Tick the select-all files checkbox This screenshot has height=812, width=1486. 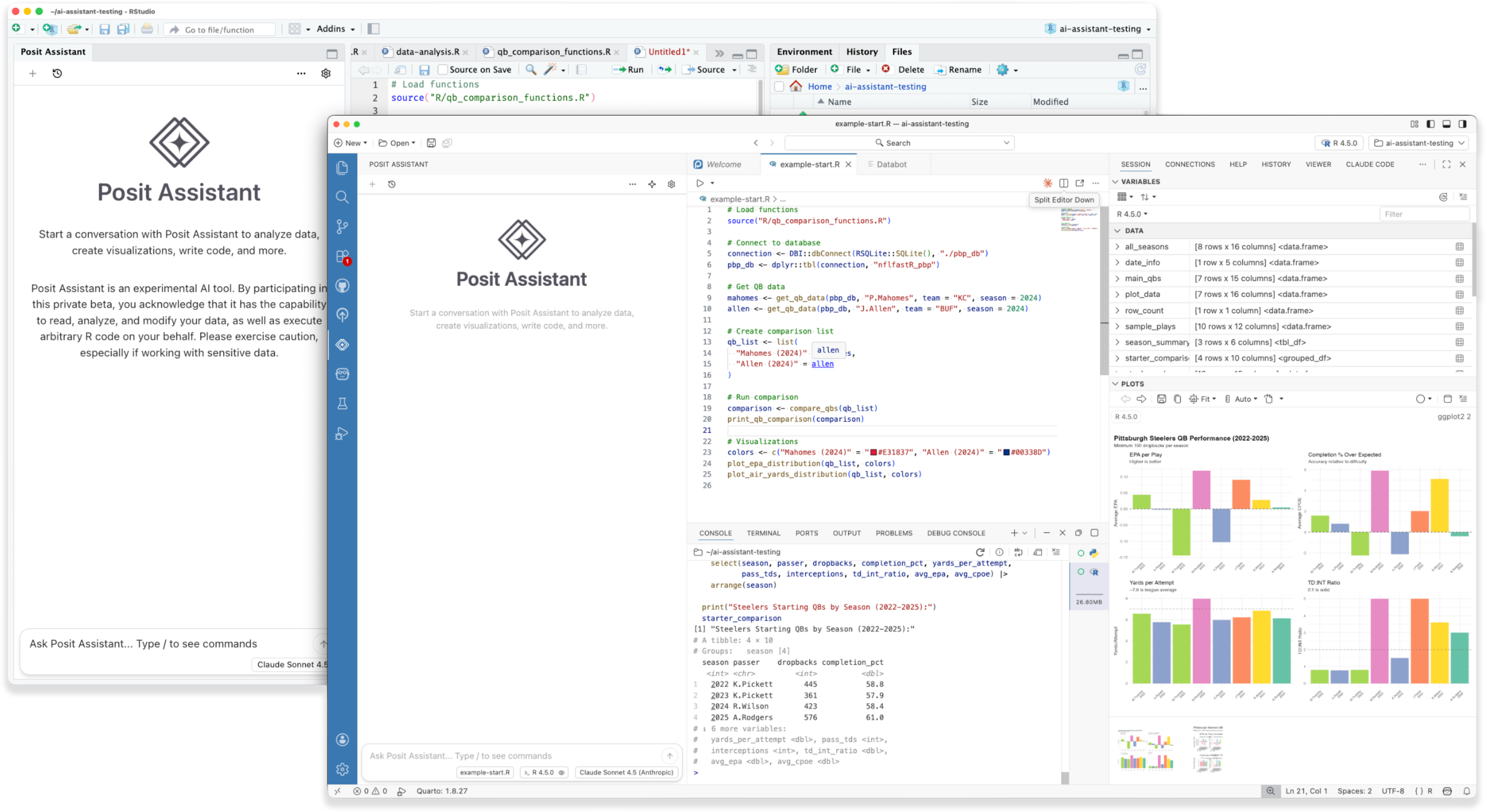pos(780,86)
